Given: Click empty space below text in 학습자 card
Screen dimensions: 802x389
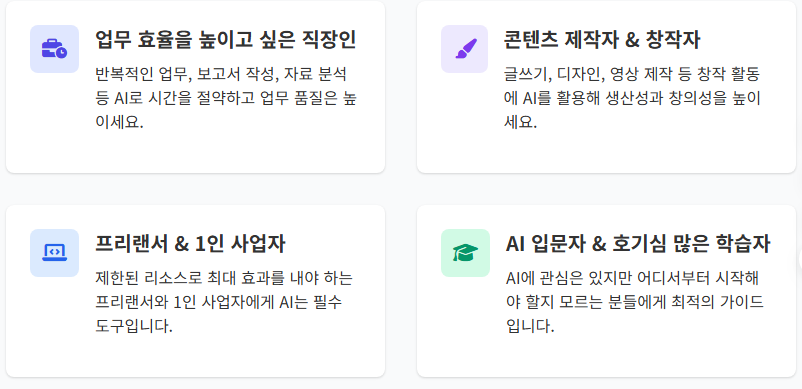Looking at the screenshot, I should coord(606,357).
